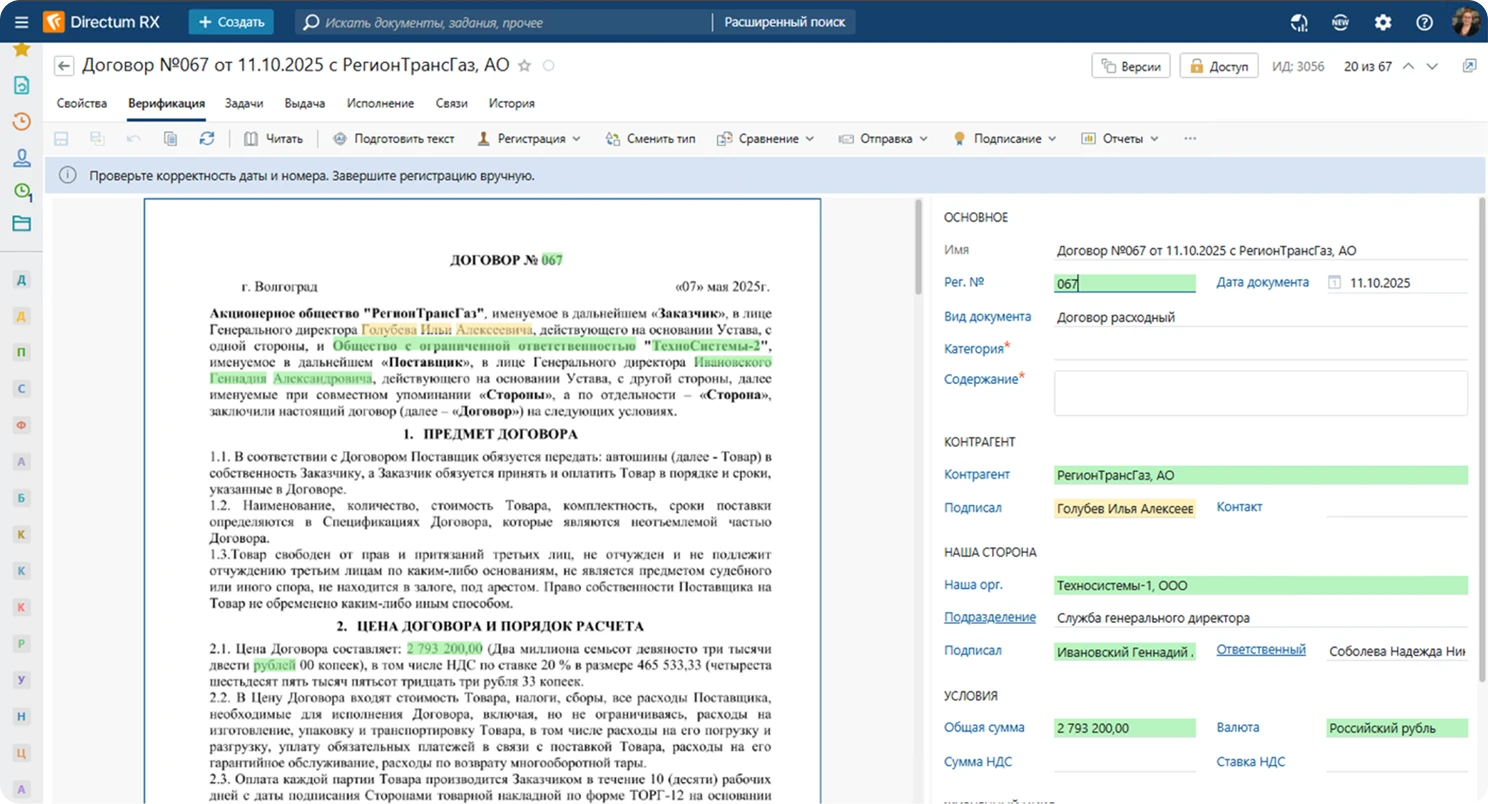Add document to favorites with star icon
1488x804 pixels.
[x=524, y=66]
